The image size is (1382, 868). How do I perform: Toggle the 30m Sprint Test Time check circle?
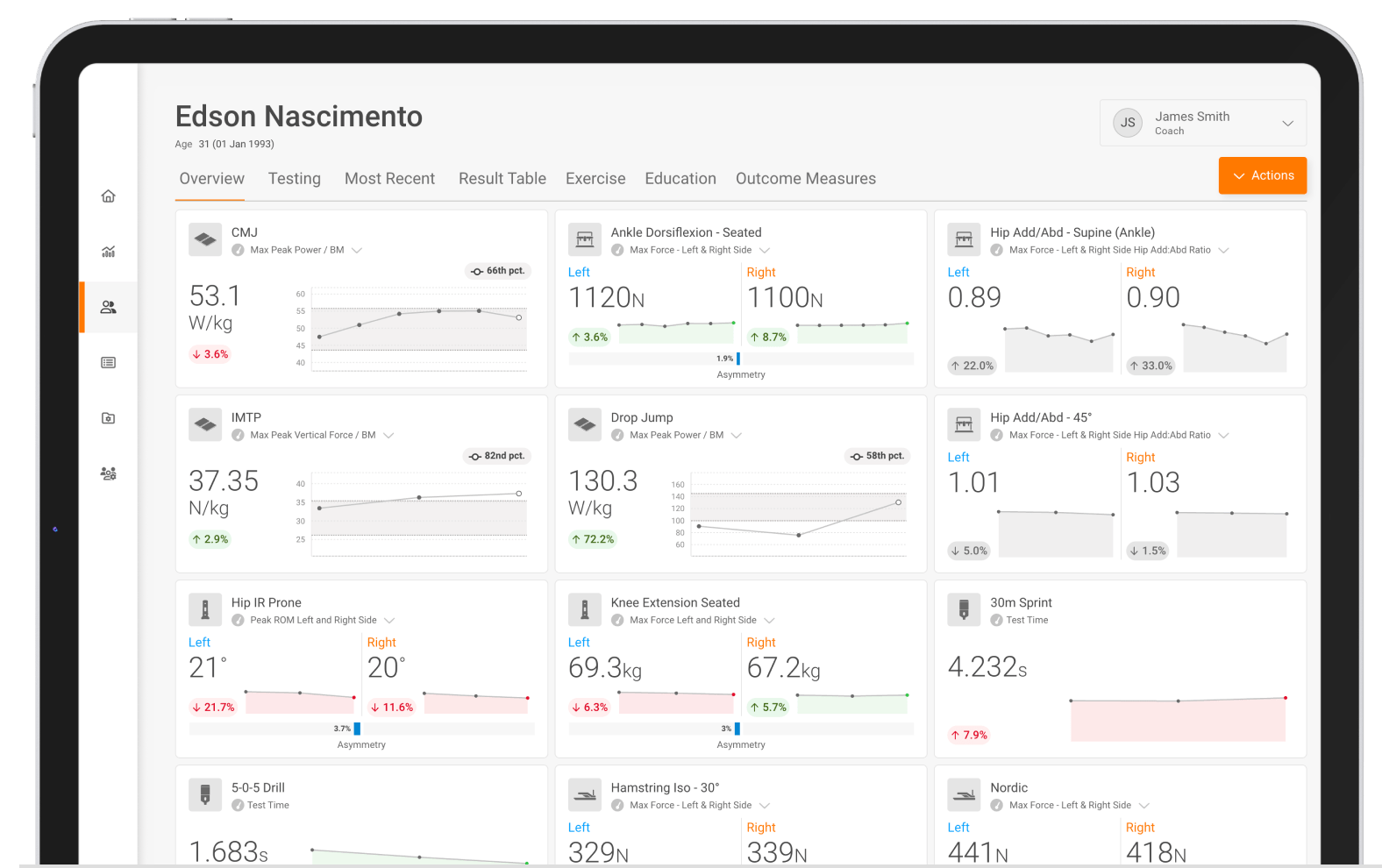[x=996, y=620]
